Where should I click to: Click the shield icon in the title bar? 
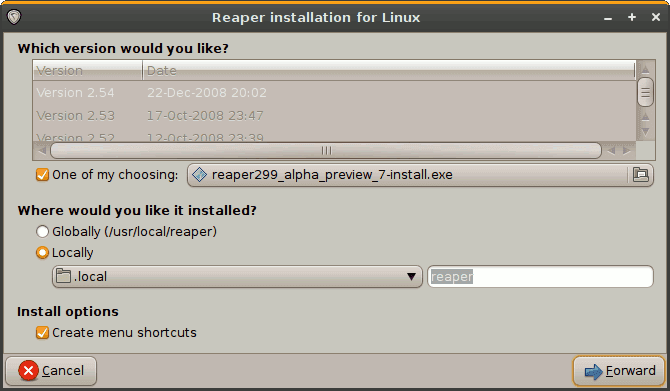(14, 17)
